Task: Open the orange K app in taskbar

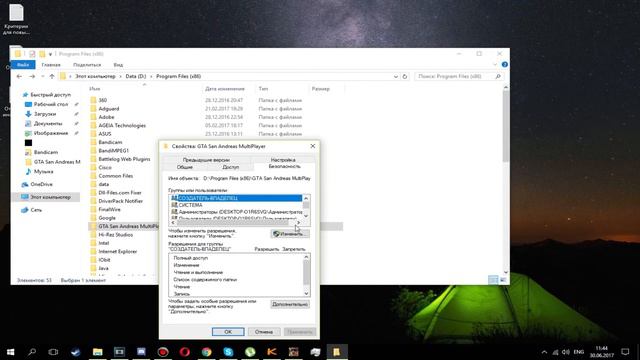Action: [272, 351]
